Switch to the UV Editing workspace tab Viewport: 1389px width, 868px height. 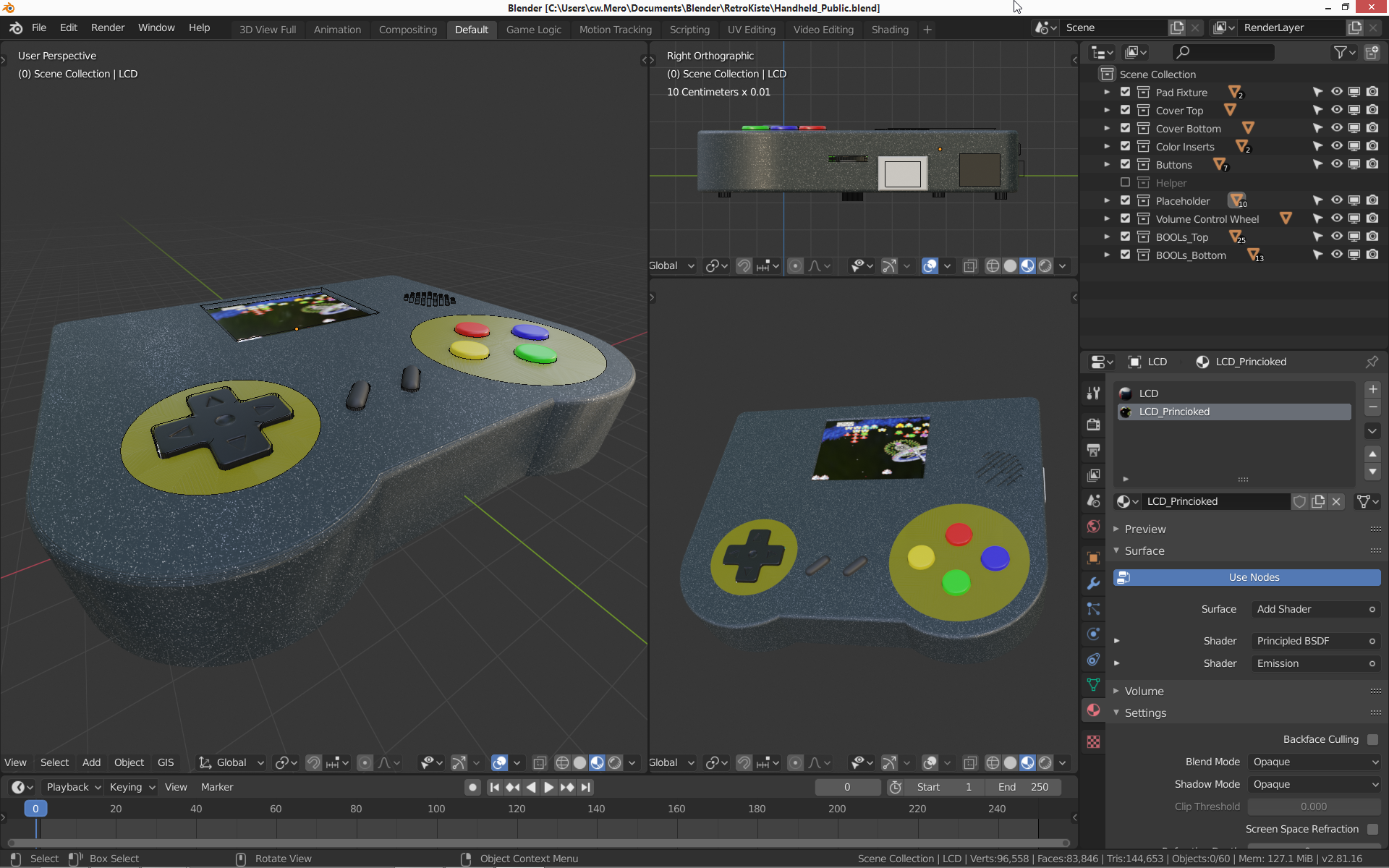[x=751, y=30]
